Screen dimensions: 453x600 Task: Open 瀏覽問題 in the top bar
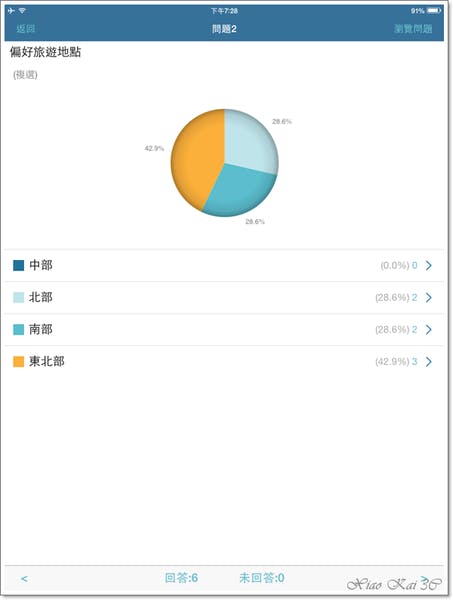pyautogui.click(x=413, y=29)
